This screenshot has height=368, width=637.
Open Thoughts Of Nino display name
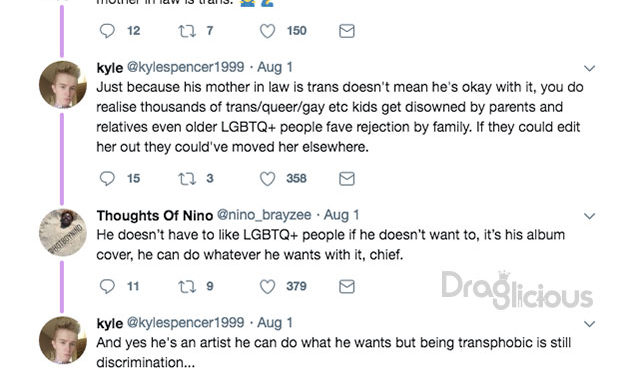[155, 215]
